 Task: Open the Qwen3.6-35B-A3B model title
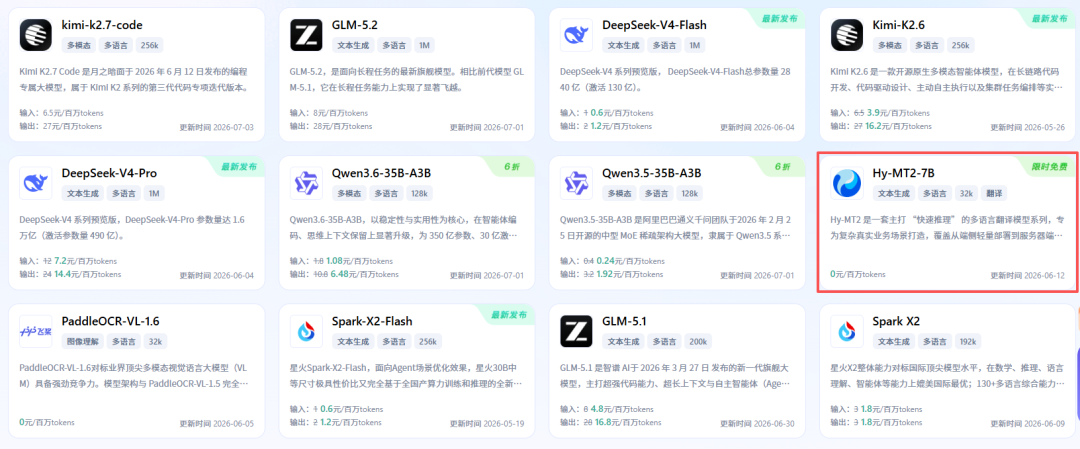[382, 174]
